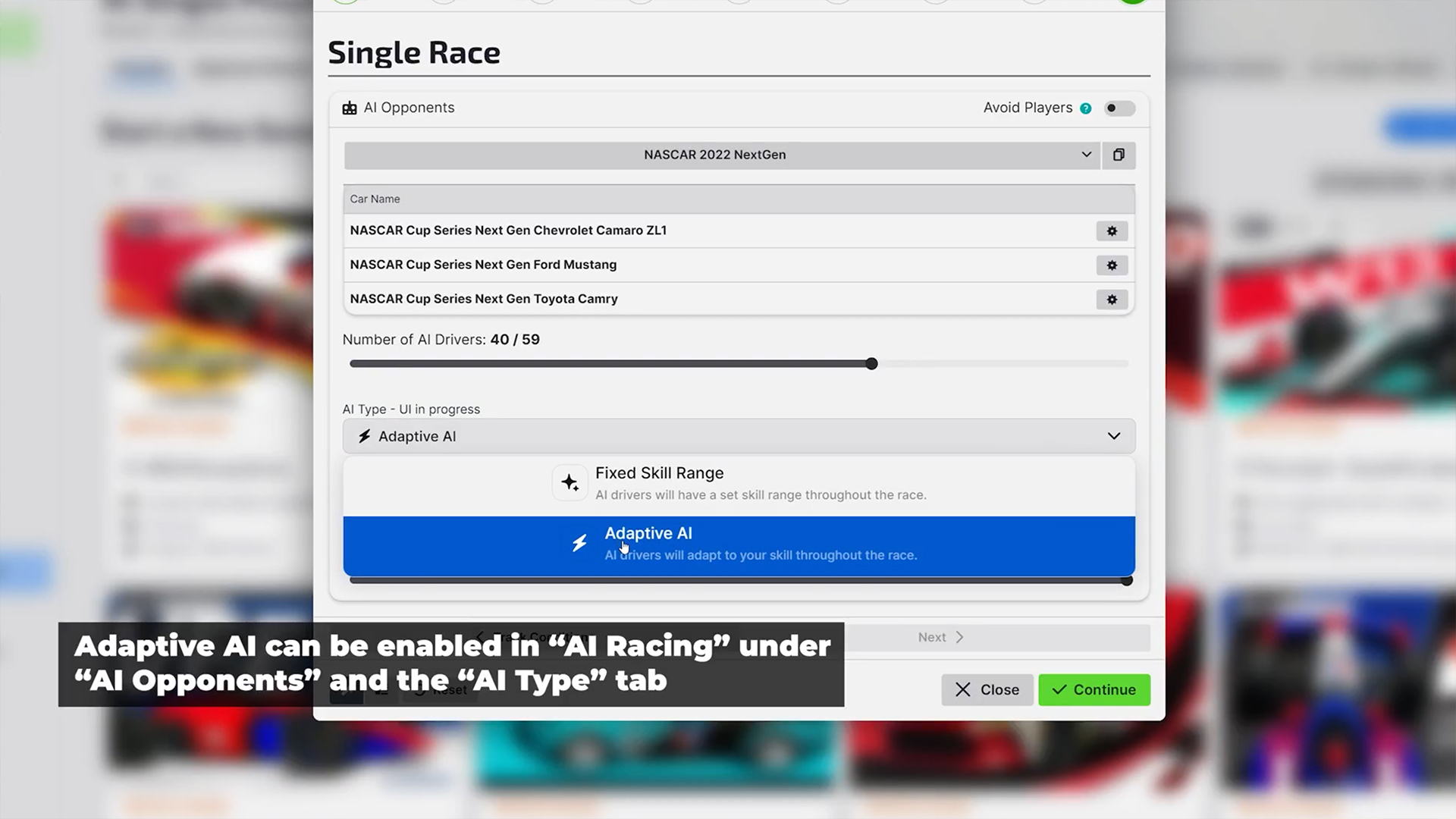Viewport: 1456px width, 819px height.
Task: Click the copy icon beside the car class dropdown
Action: [x=1119, y=155]
